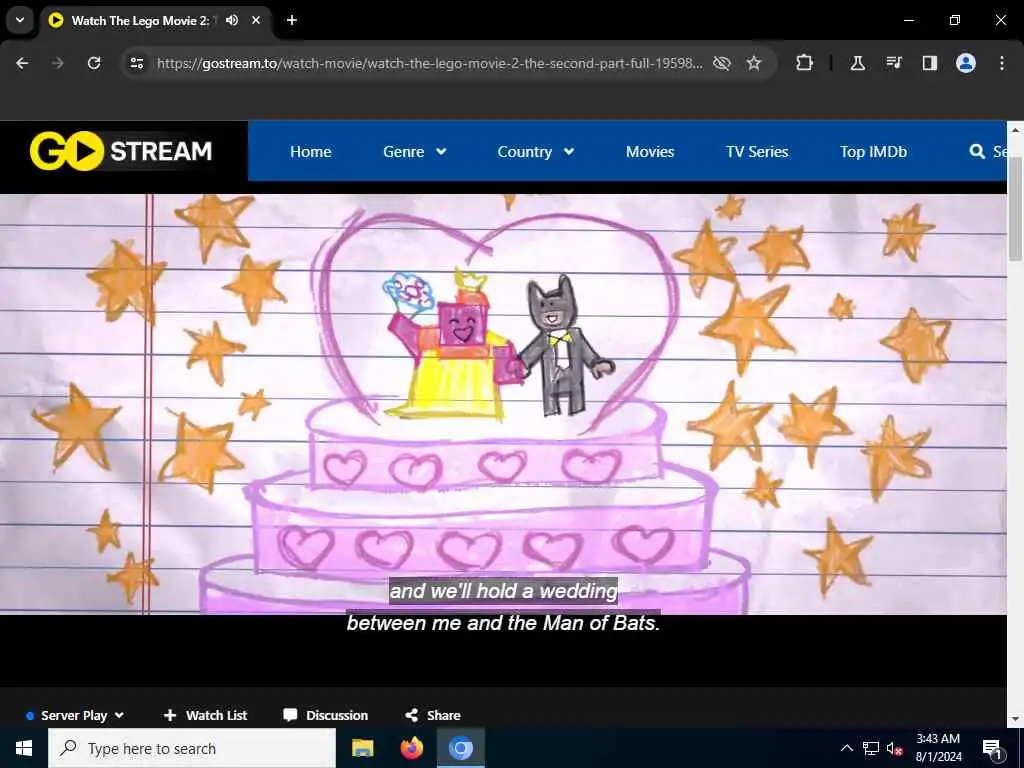Screen dimensions: 1024x768
Task: Open the Chrome profile avatar
Action: coord(966,63)
